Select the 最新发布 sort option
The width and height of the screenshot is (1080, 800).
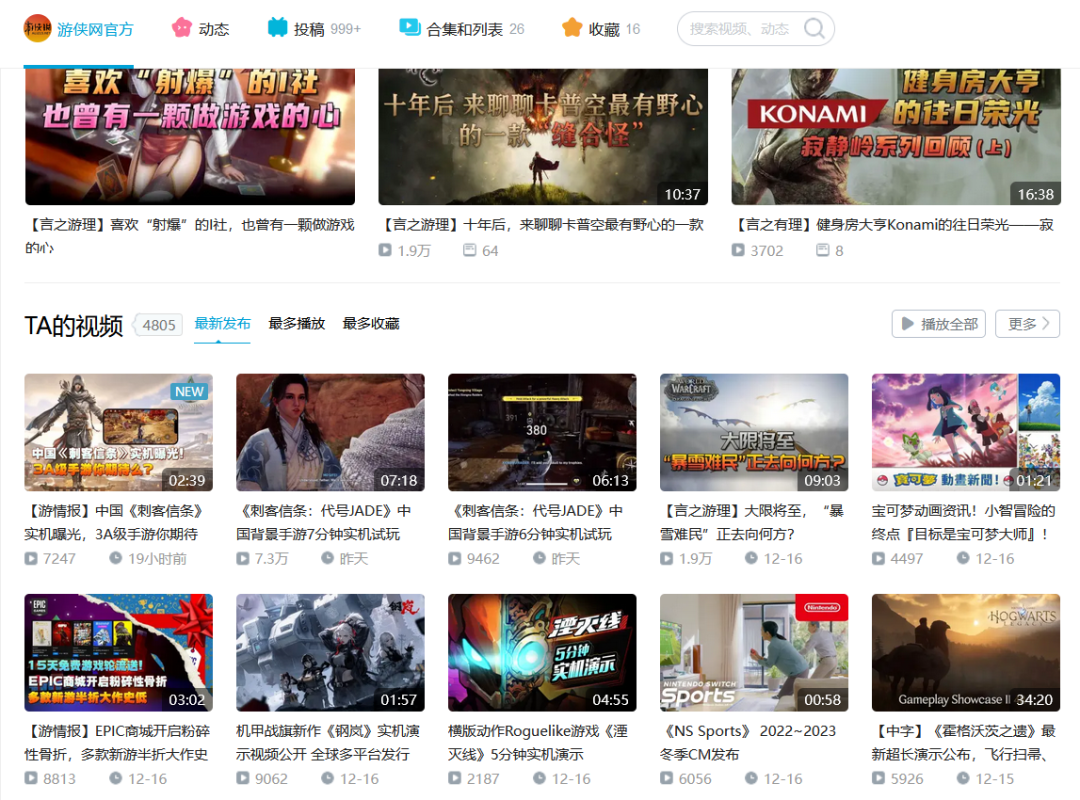click(x=222, y=324)
